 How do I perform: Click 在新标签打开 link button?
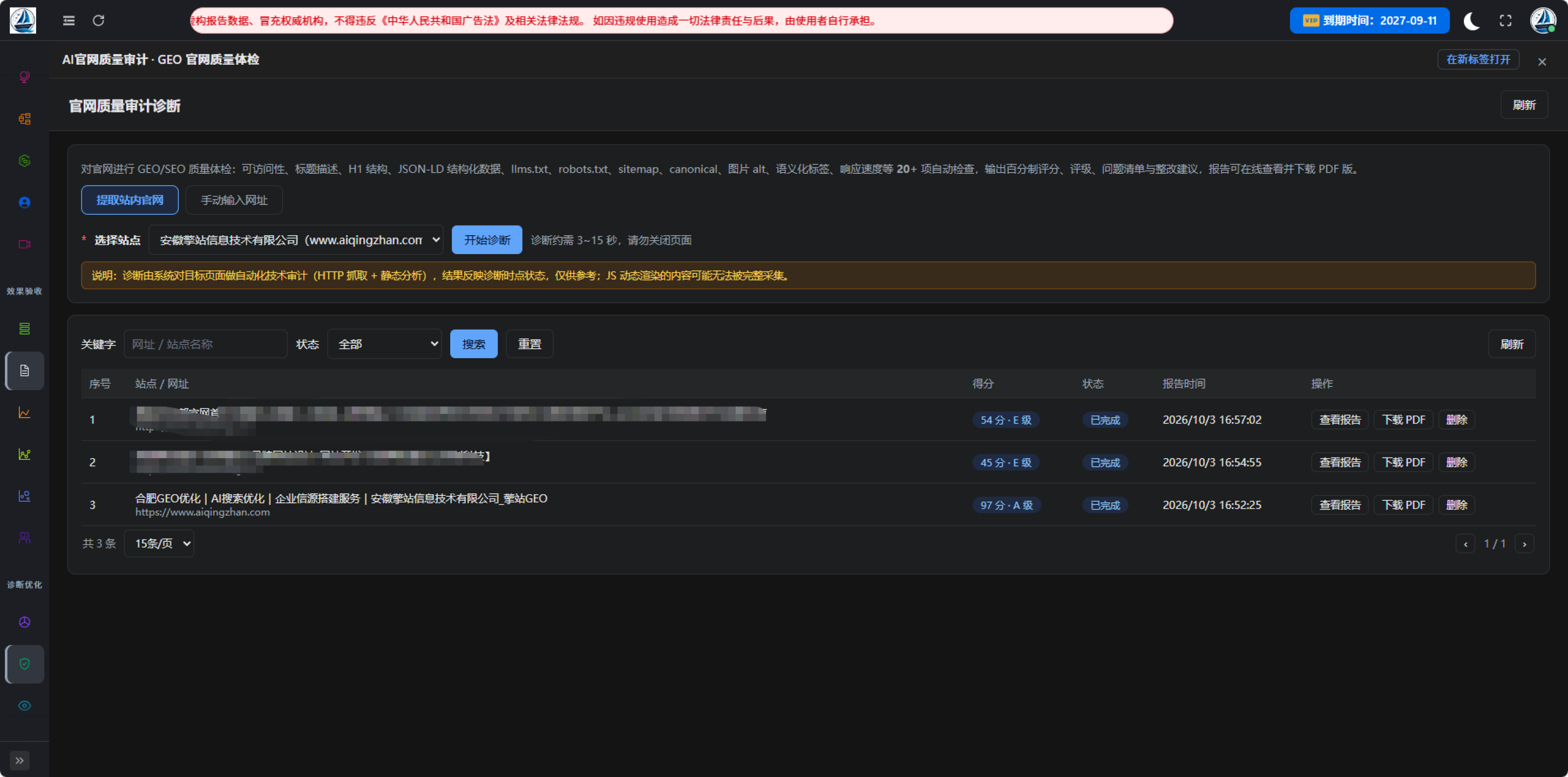point(1478,59)
